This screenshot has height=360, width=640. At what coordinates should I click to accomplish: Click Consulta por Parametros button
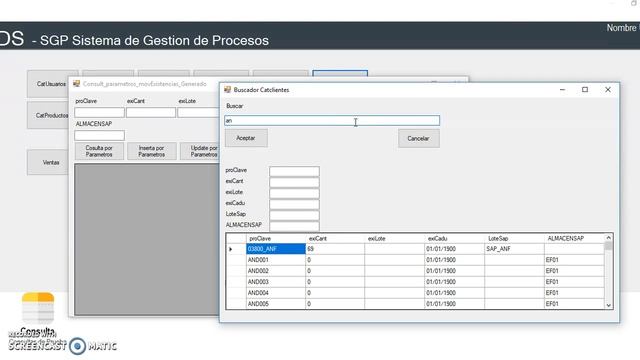click(x=99, y=151)
